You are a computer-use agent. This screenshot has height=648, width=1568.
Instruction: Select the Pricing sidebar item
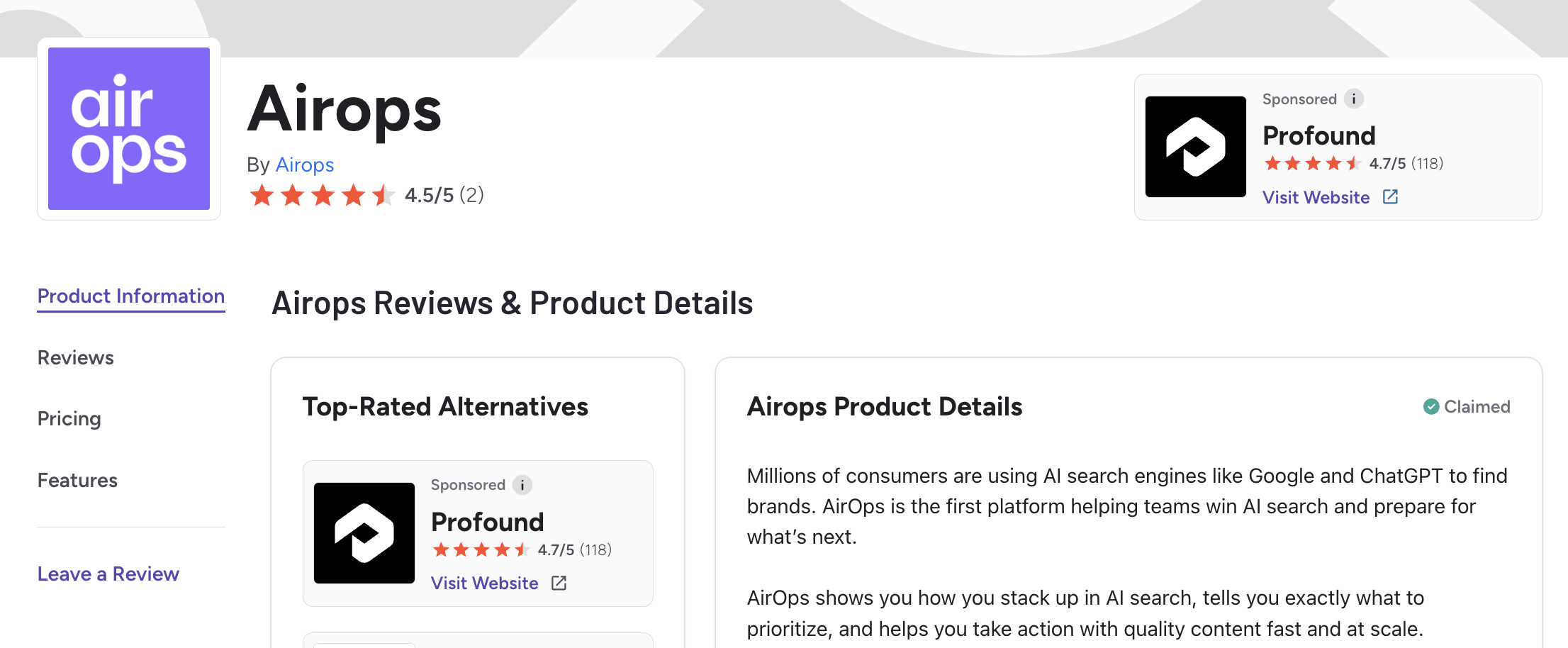tap(69, 418)
